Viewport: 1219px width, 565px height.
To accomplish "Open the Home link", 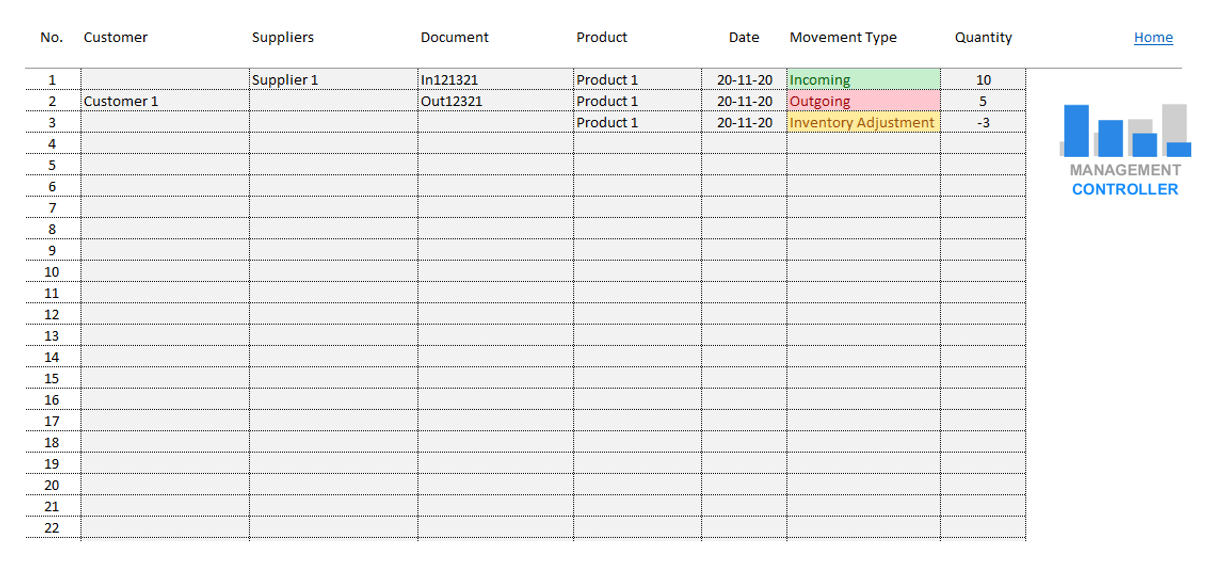I will [1153, 38].
